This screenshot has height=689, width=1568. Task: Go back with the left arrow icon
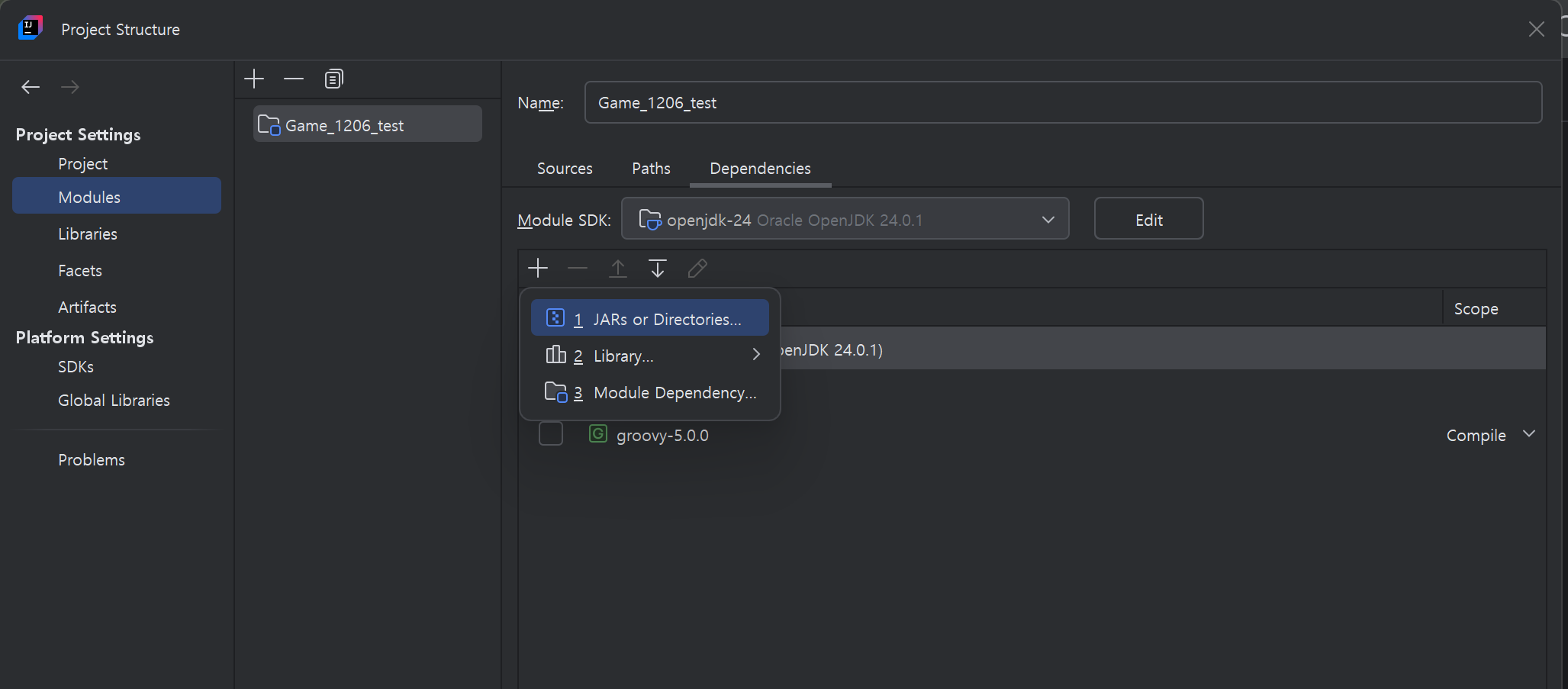point(31,87)
